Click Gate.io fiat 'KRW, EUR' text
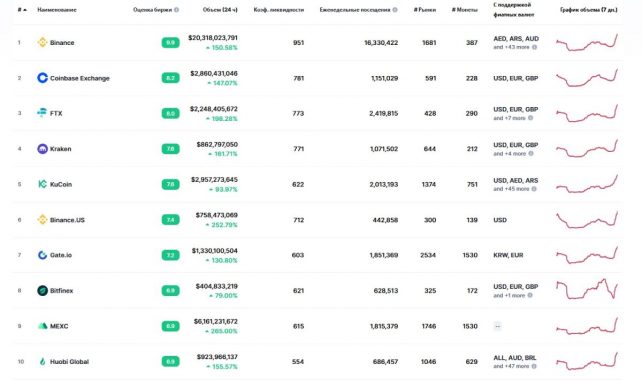 coord(508,255)
